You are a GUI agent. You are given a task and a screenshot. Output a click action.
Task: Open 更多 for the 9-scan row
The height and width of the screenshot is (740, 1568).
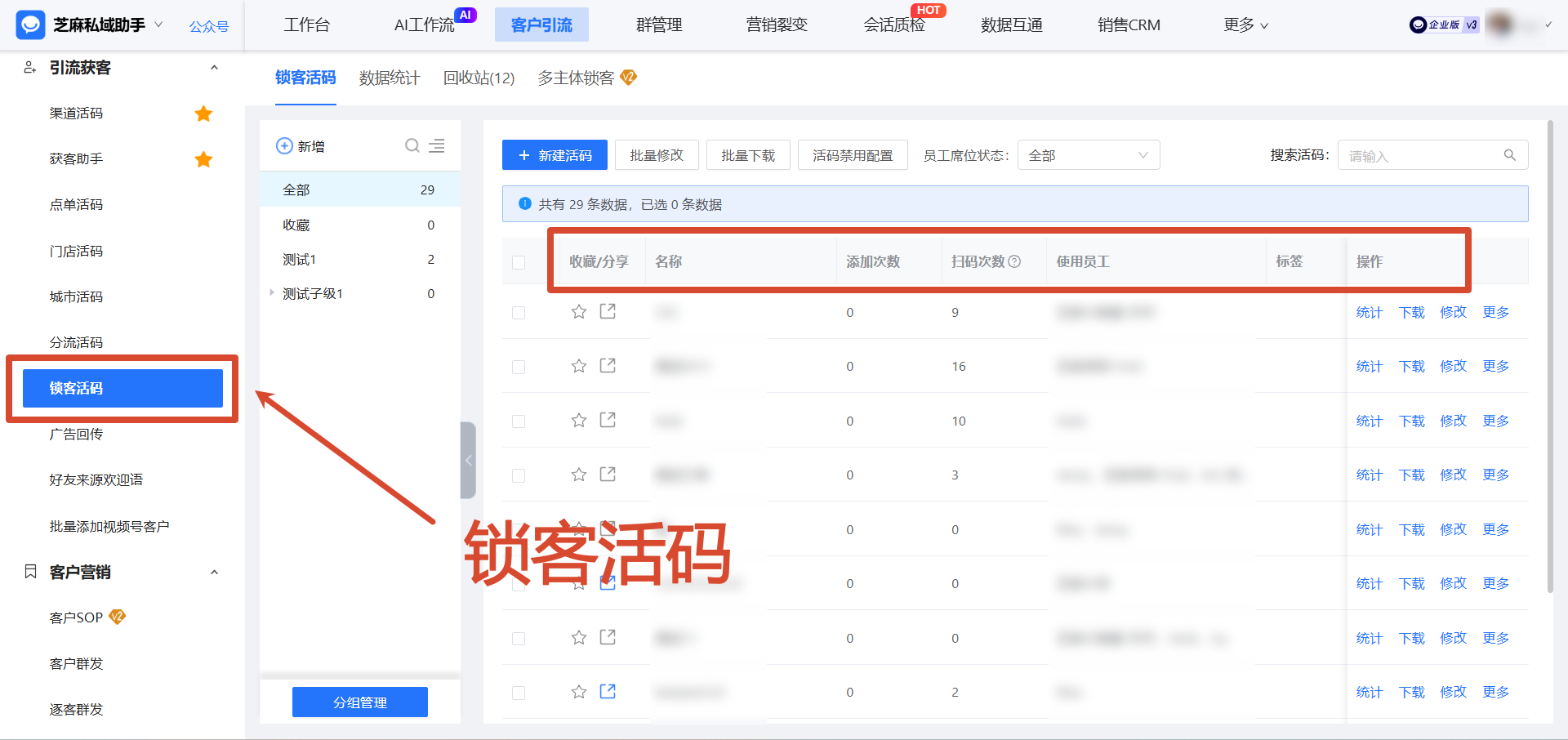point(1495,312)
